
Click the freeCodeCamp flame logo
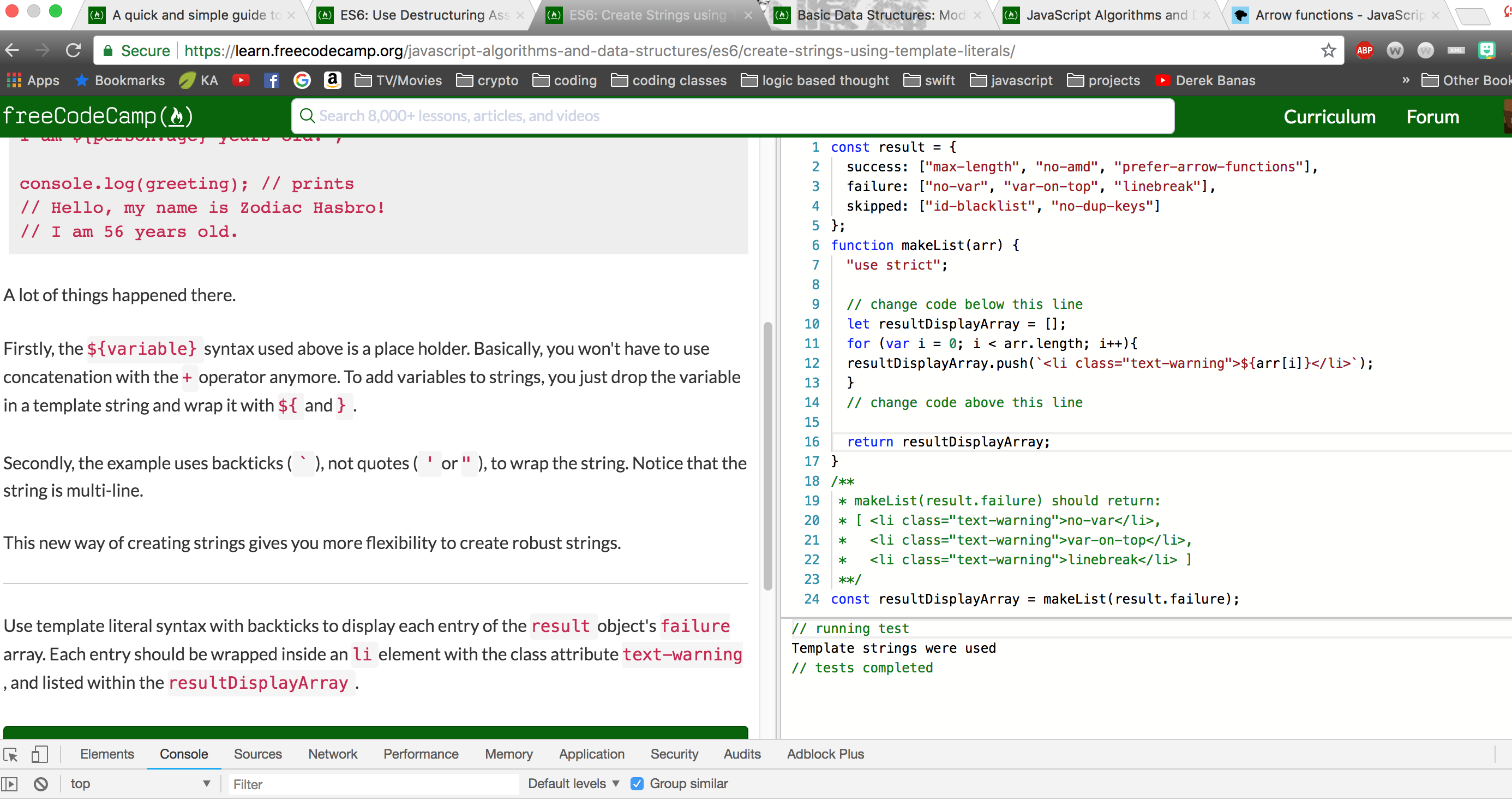98,116
